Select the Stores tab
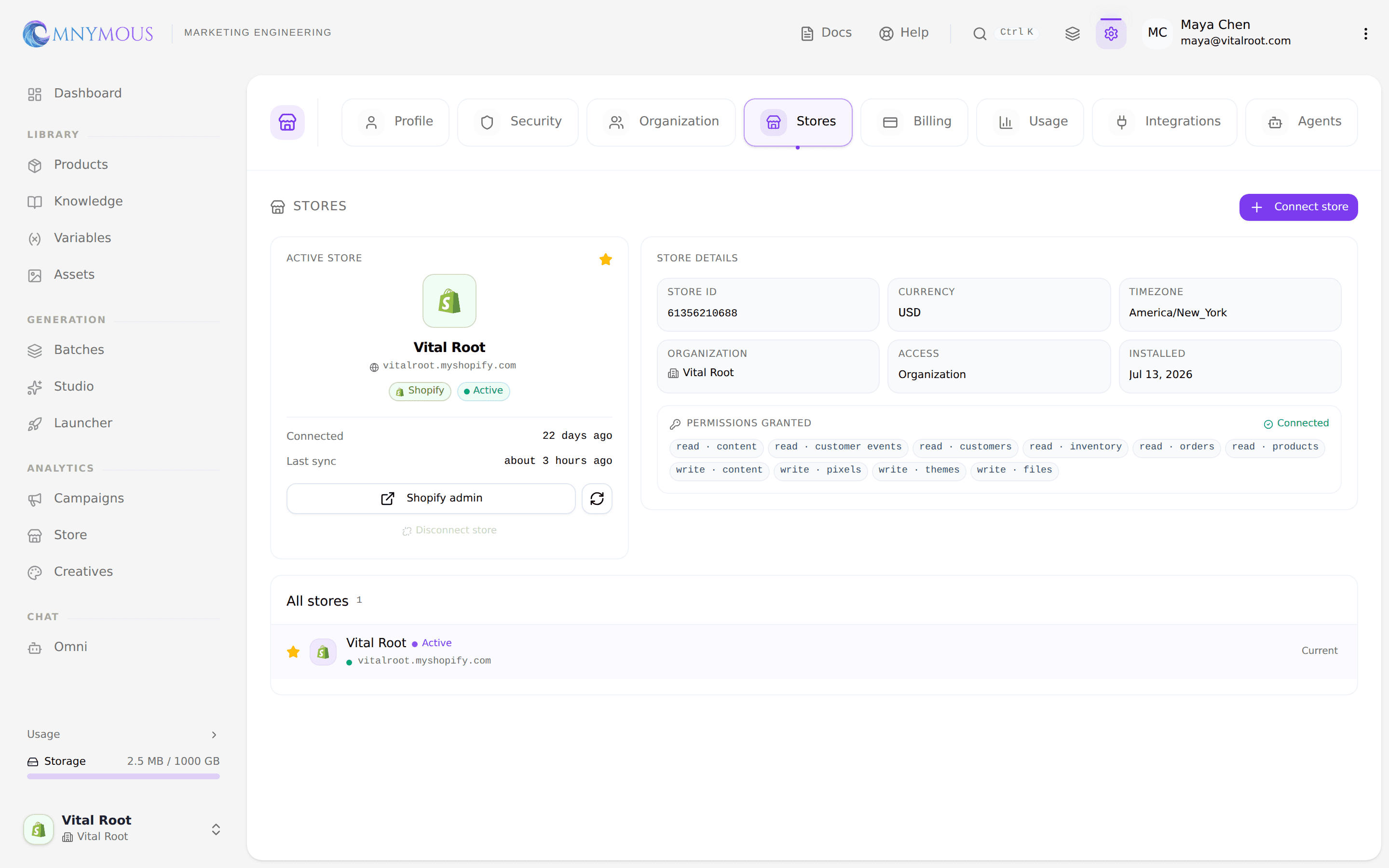 tap(798, 122)
